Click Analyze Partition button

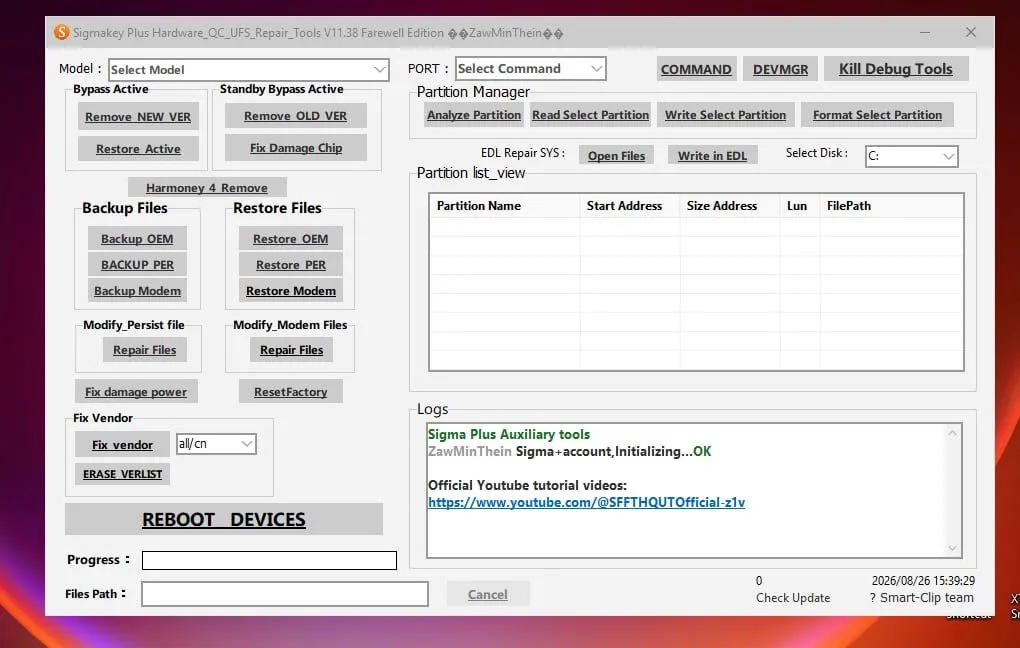click(474, 115)
